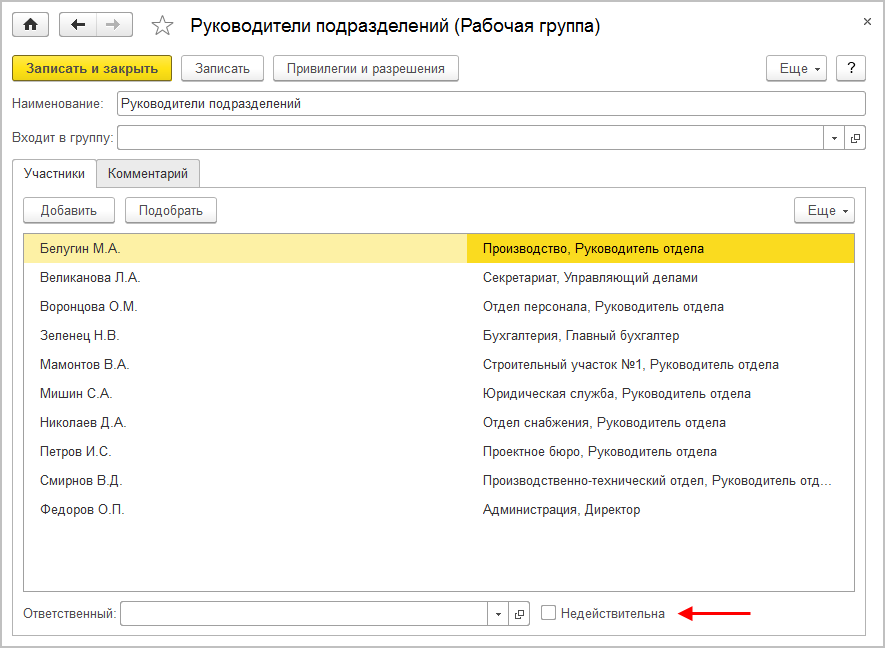Go to the home page icon
The image size is (885, 648).
click(30, 25)
